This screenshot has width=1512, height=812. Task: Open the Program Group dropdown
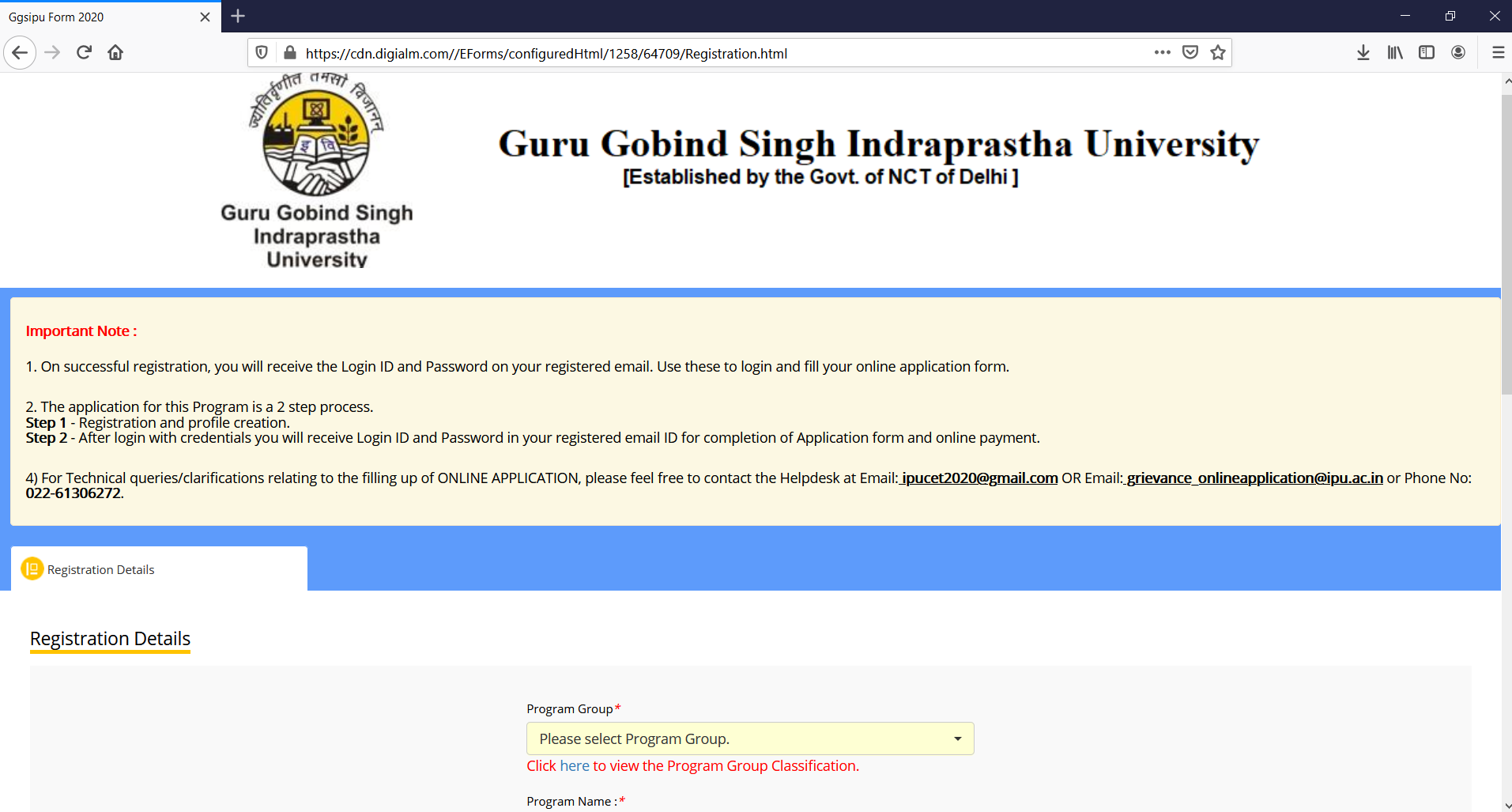749,738
